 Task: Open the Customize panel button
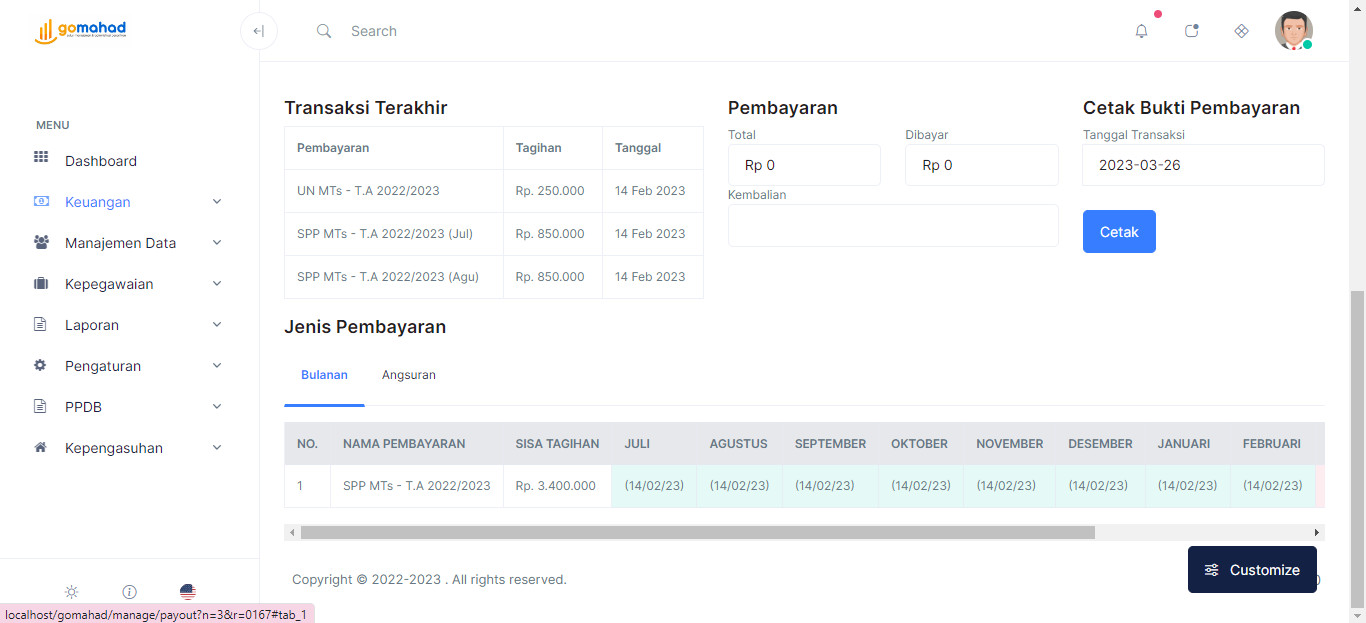[1251, 570]
